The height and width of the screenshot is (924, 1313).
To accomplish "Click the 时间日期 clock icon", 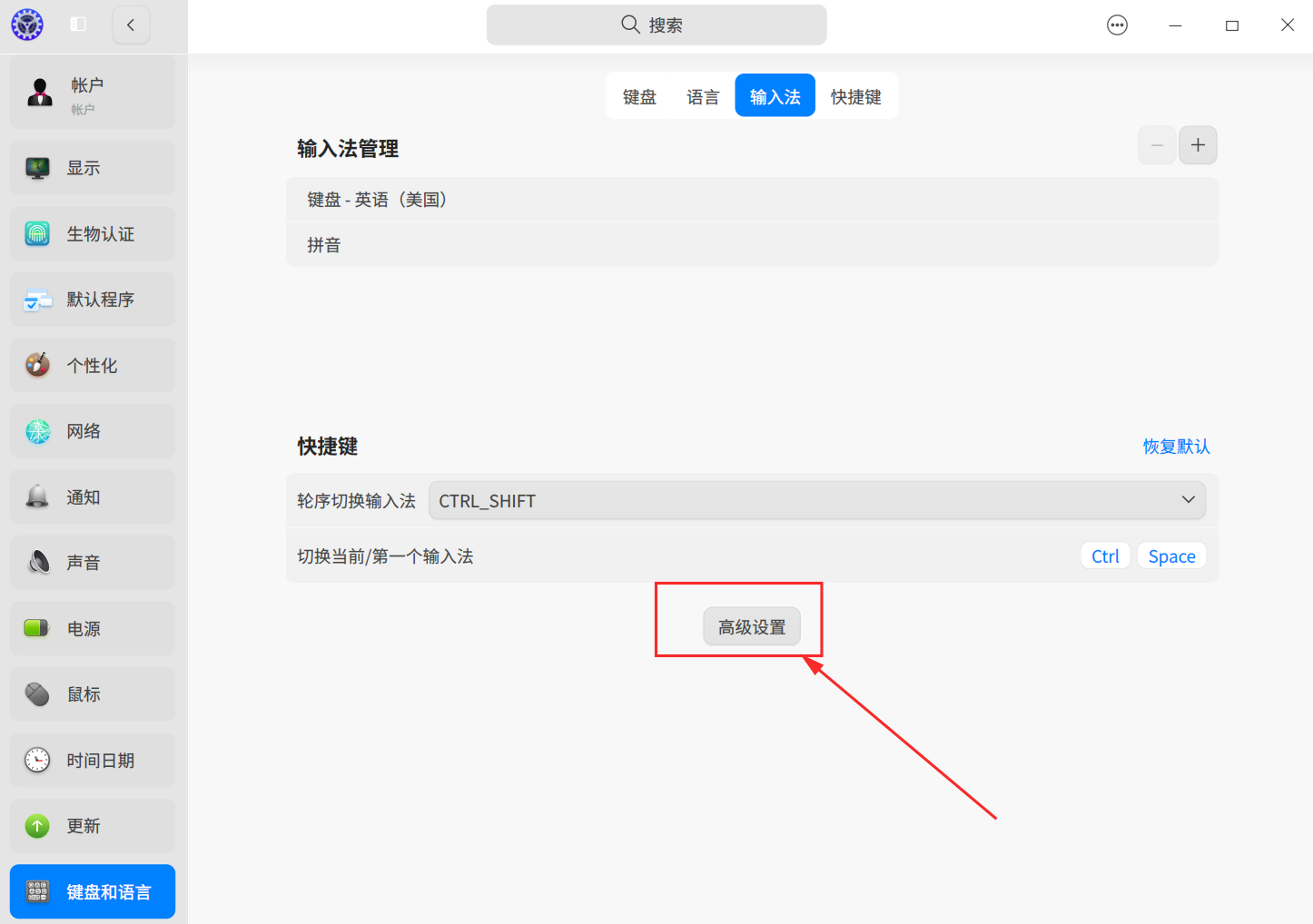I will click(37, 760).
